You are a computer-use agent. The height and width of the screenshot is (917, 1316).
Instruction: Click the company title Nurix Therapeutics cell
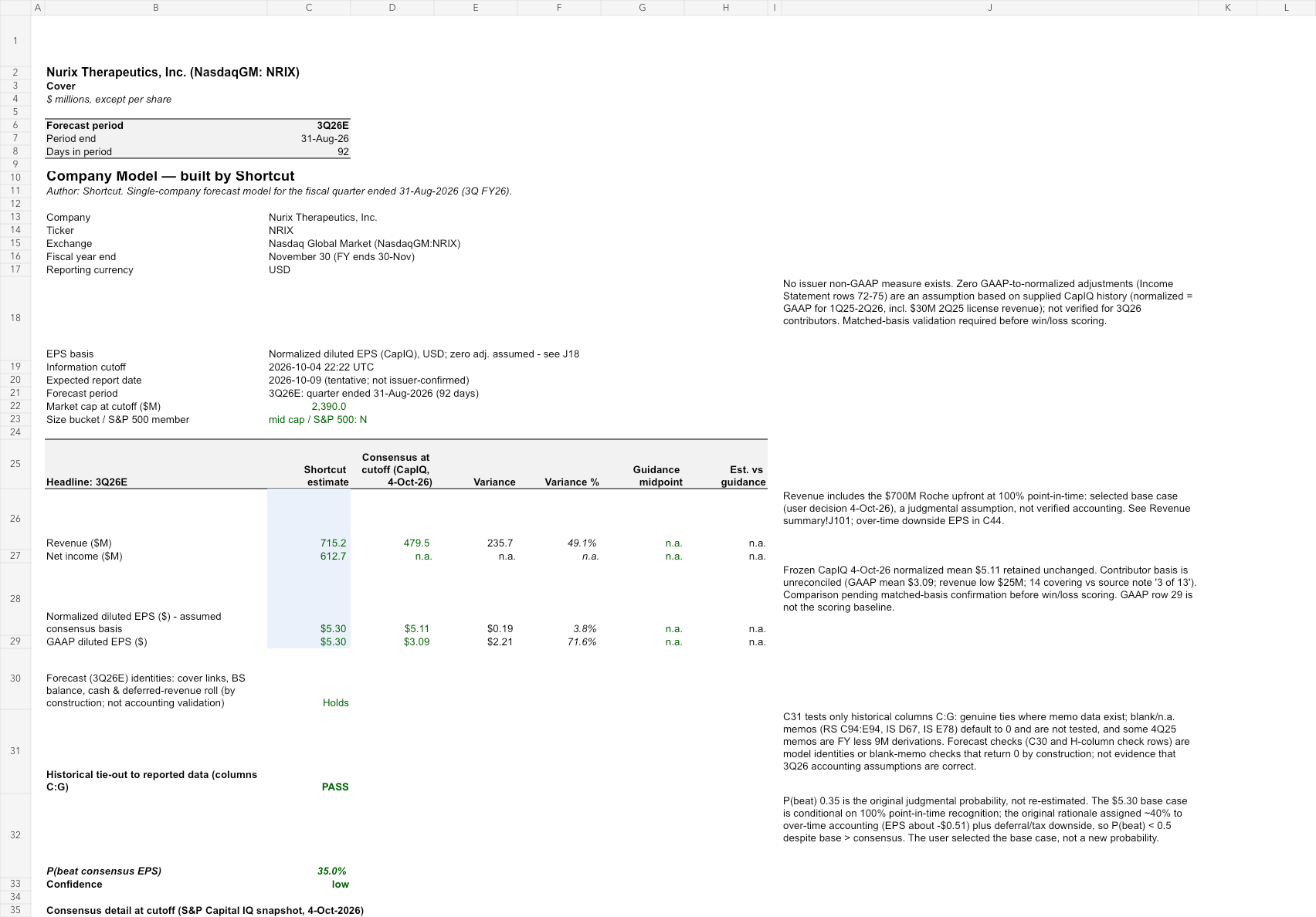(173, 72)
